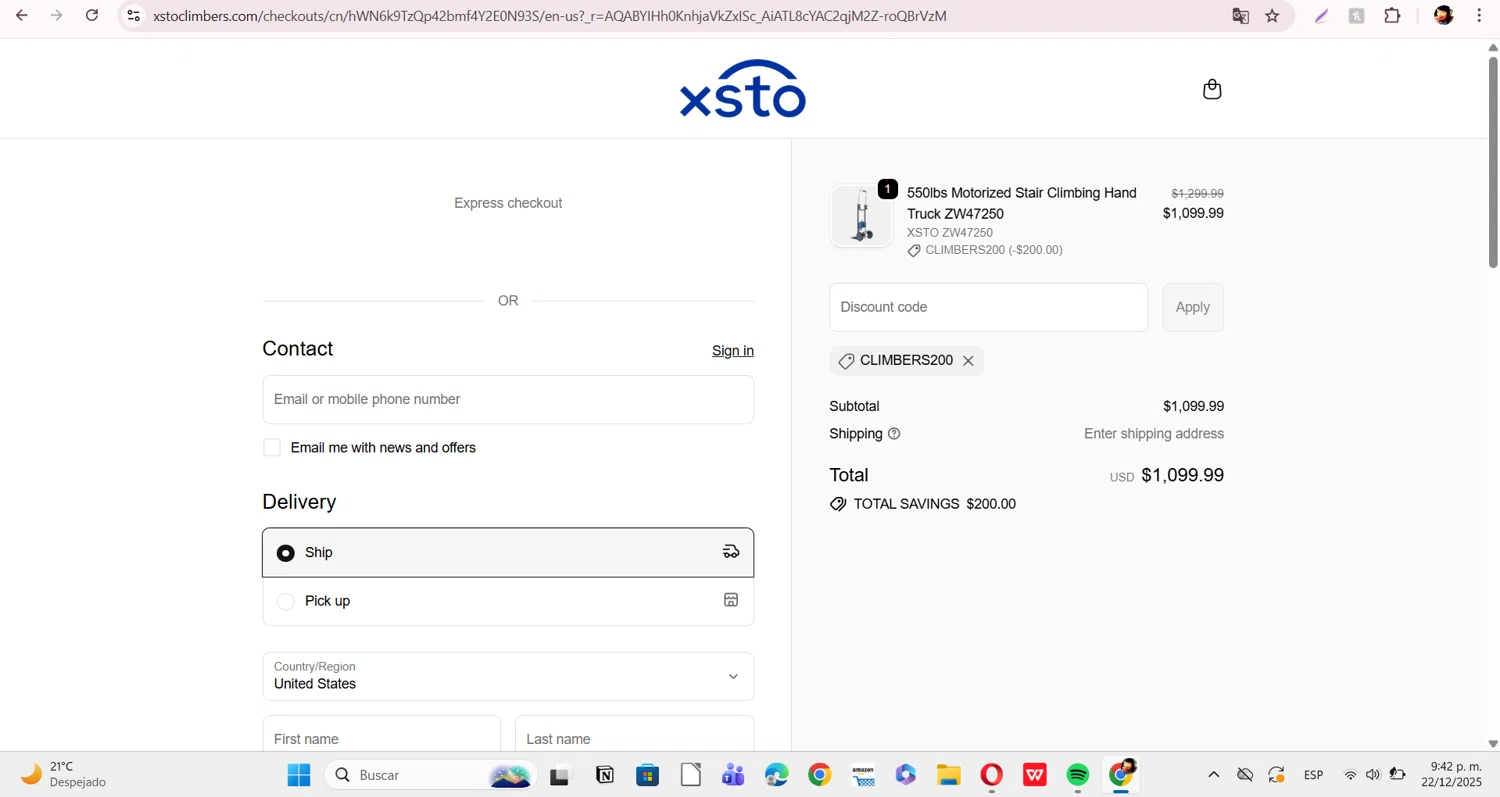Open Task View on the taskbar

(x=560, y=775)
